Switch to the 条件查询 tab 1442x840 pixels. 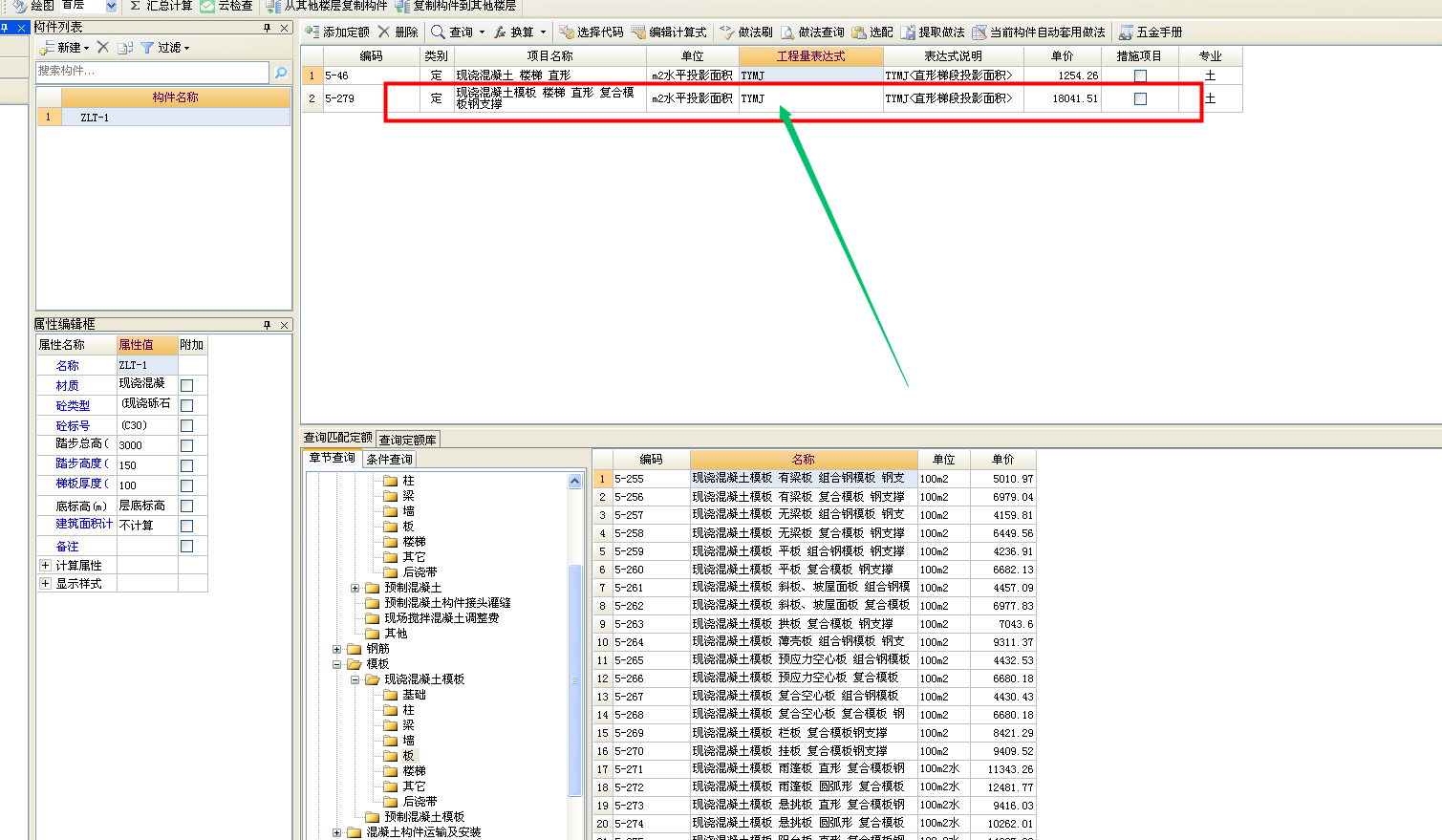390,460
